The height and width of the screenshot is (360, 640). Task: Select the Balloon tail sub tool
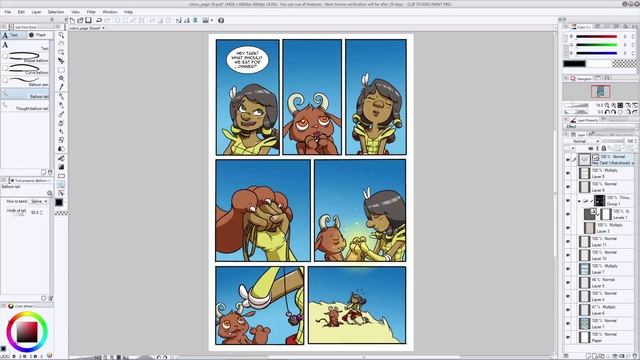coord(25,94)
